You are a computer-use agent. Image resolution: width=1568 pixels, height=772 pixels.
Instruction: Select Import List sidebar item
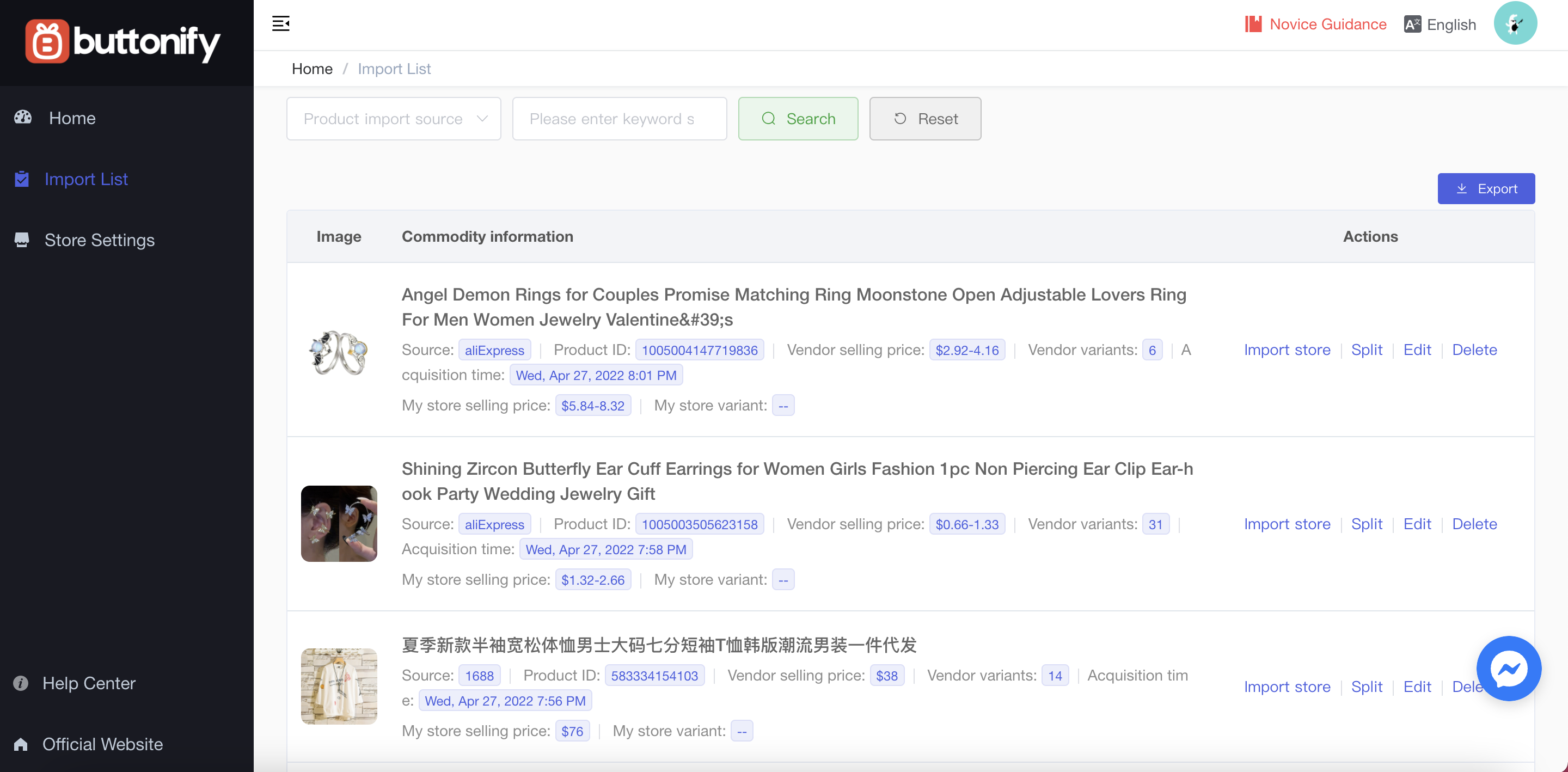point(86,179)
